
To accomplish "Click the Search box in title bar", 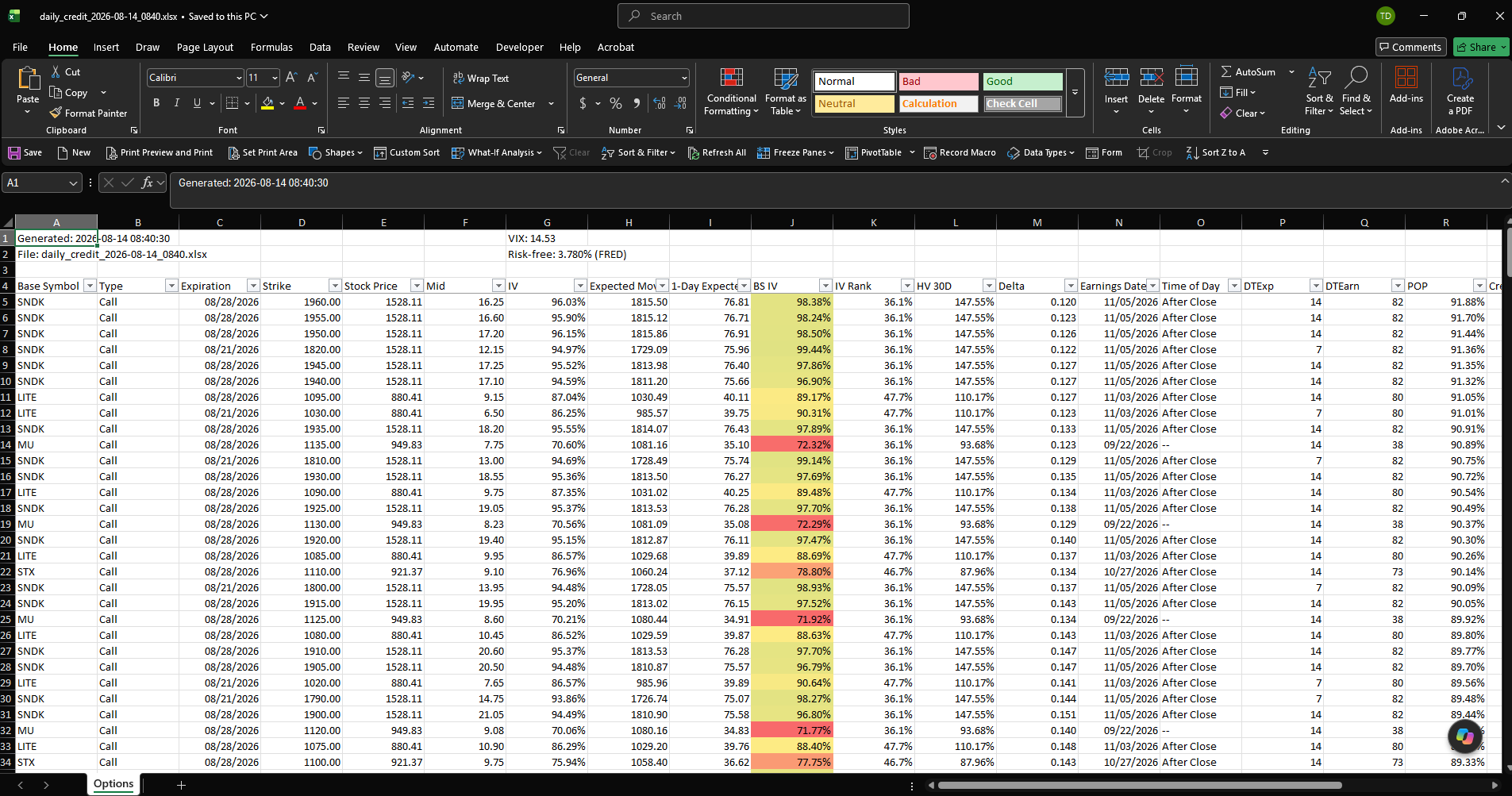I will (764, 16).
